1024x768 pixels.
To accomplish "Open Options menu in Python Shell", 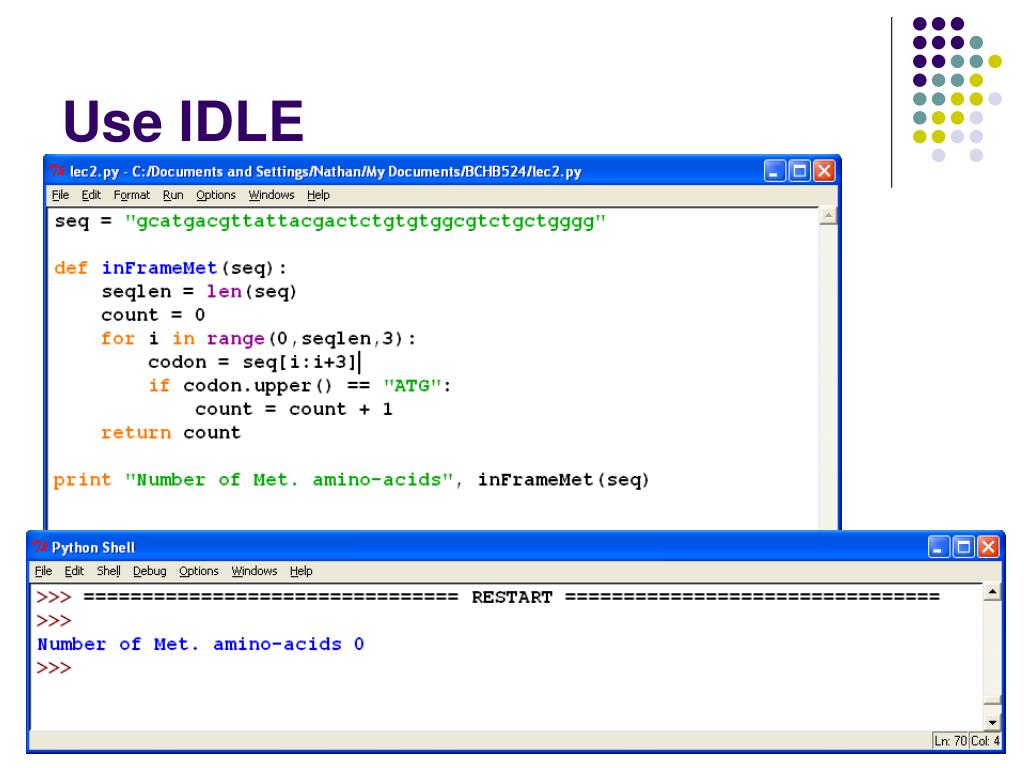I will click(x=199, y=571).
